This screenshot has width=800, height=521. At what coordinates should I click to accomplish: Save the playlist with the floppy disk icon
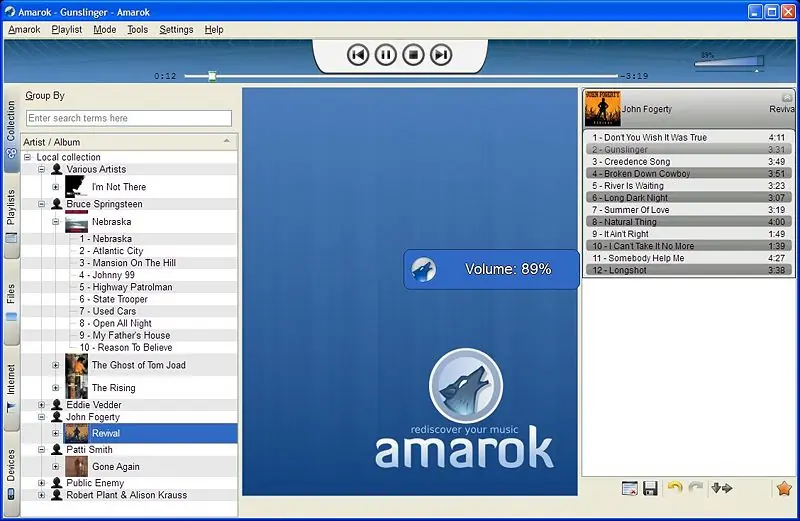[x=650, y=488]
